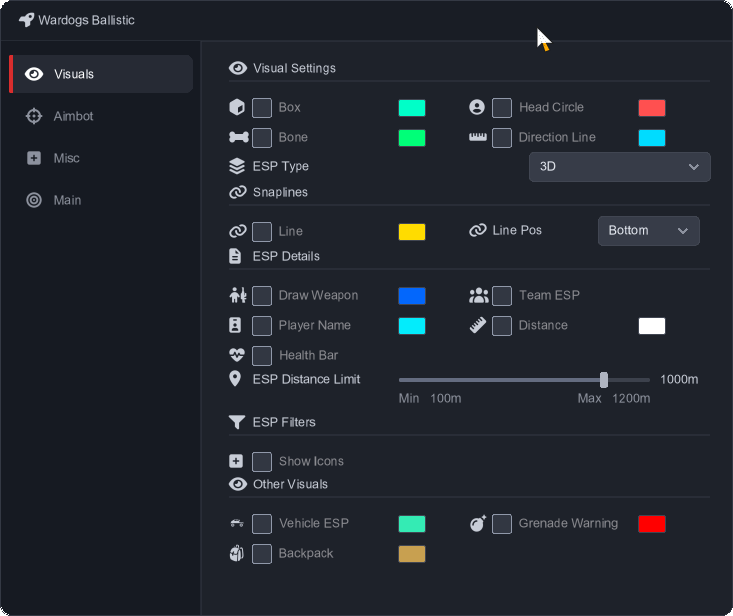Open the Line yellow color swatch
The image size is (733, 616).
click(412, 232)
